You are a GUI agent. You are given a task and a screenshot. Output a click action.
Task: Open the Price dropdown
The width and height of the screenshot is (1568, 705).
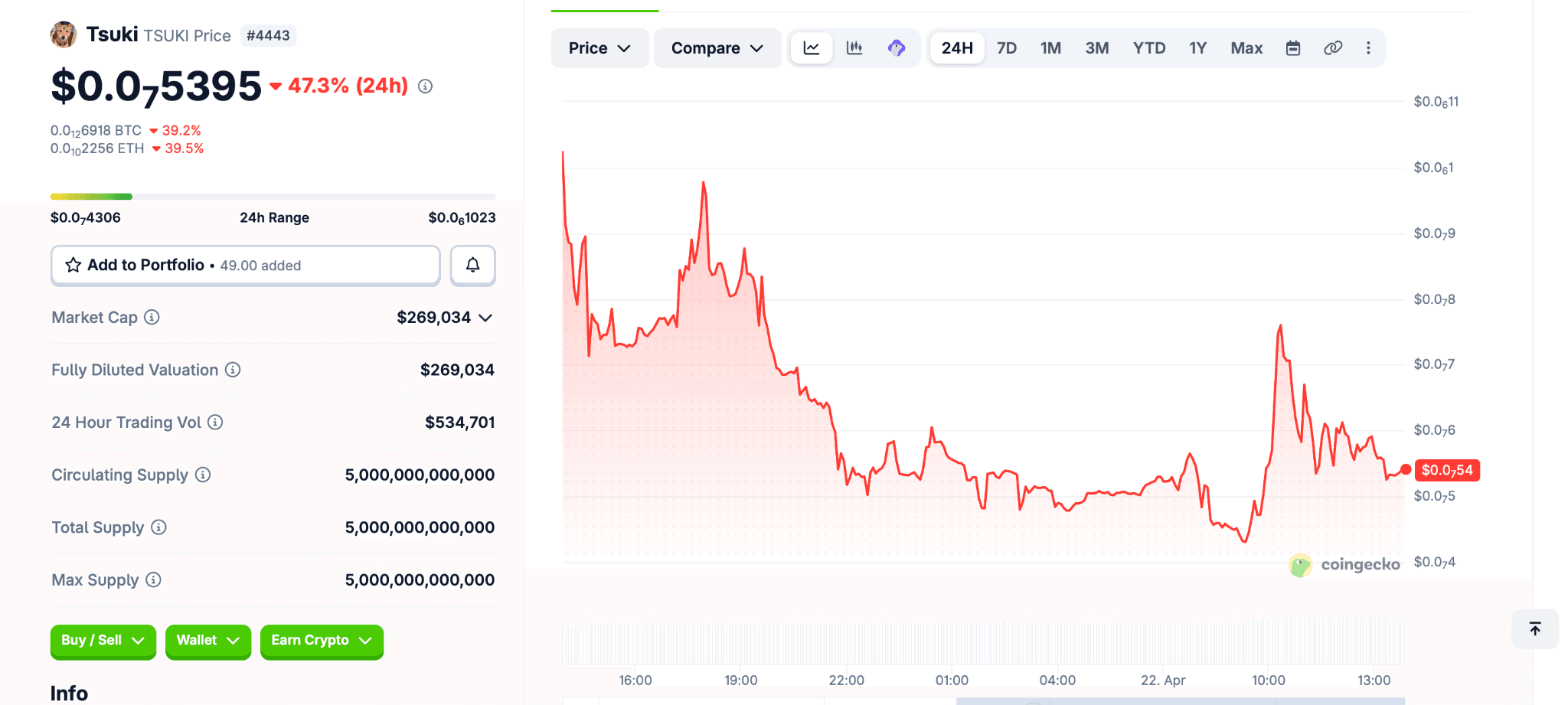pos(599,48)
